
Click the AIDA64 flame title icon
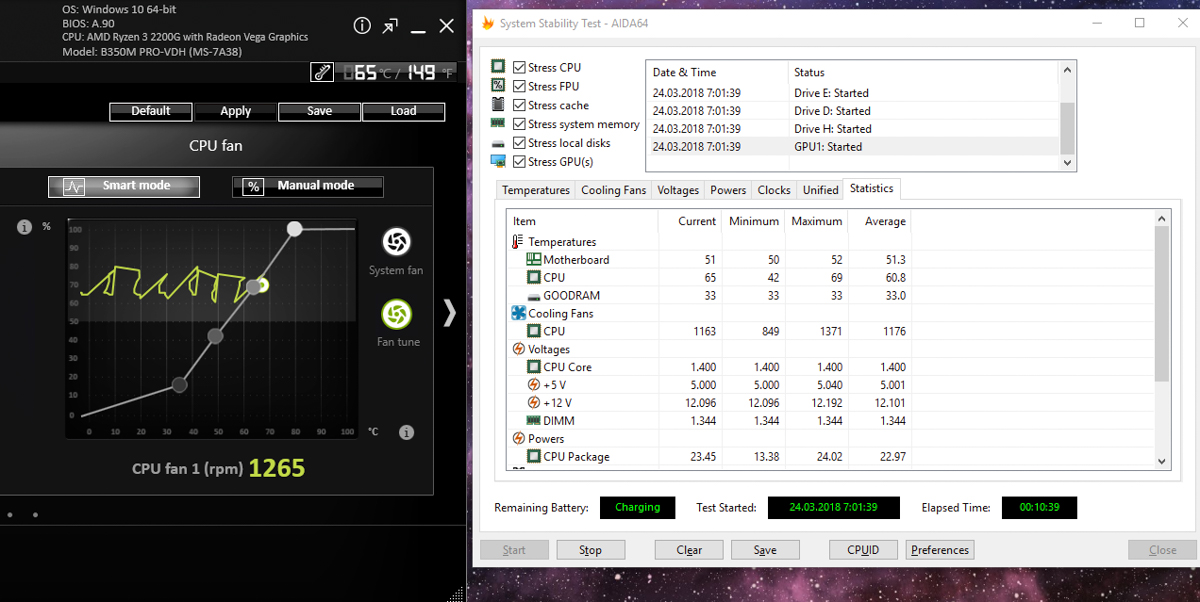(x=486, y=23)
